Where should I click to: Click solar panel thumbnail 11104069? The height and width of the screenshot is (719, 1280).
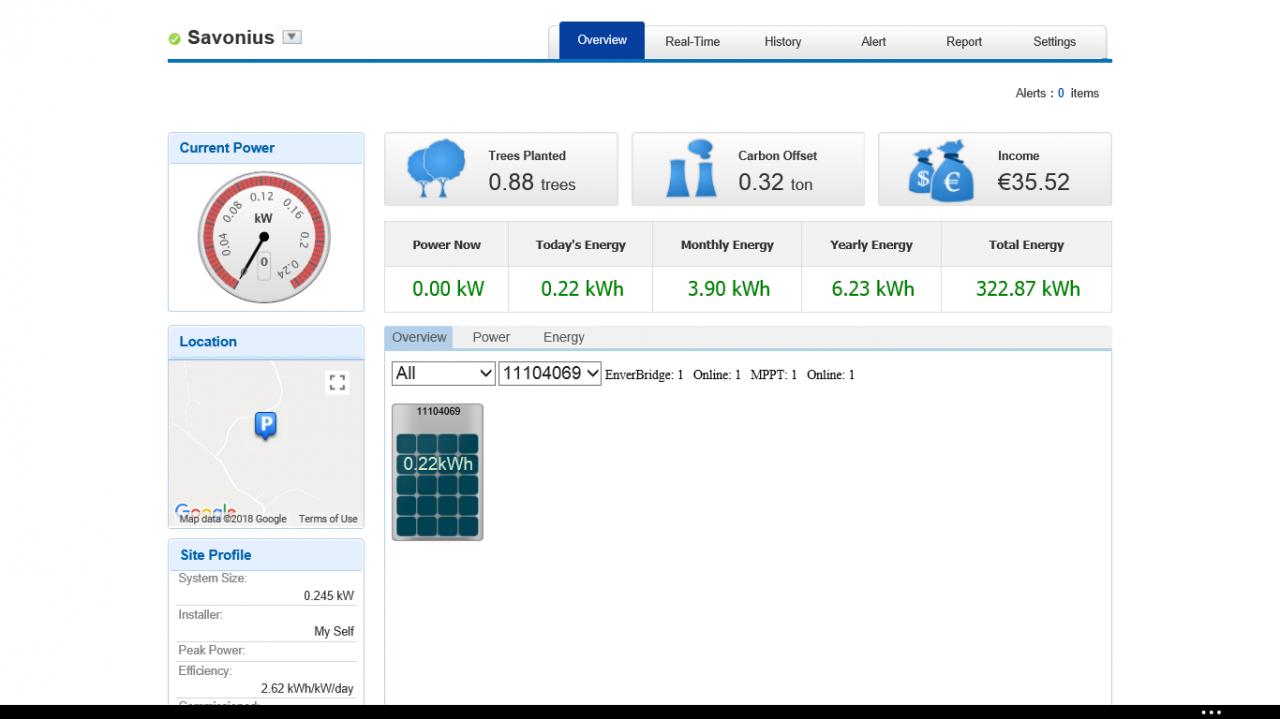437,472
